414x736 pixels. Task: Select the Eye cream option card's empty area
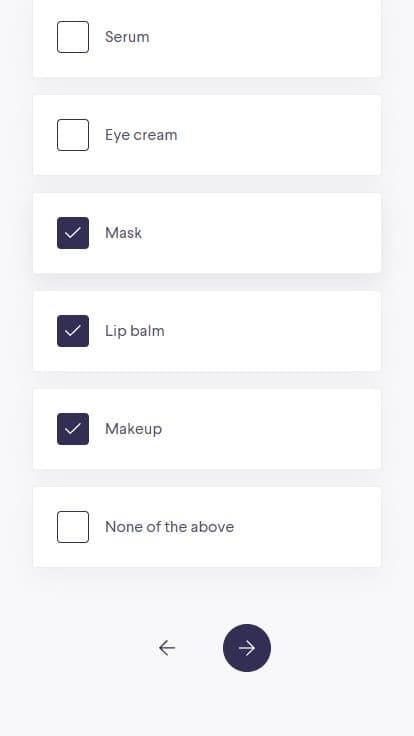(x=282, y=135)
